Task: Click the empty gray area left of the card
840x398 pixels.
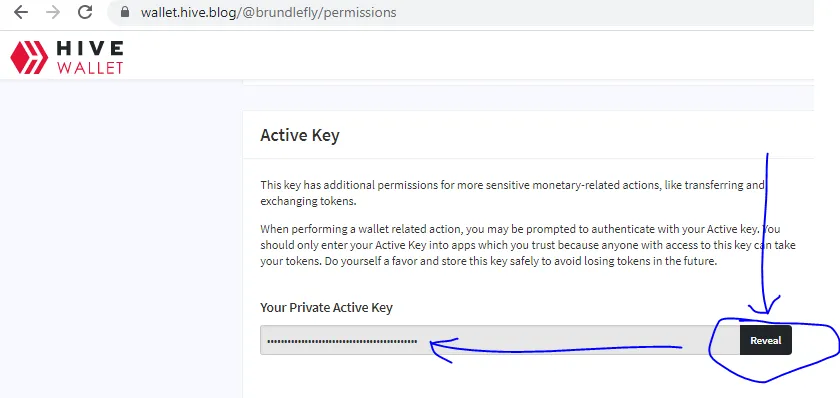Action: click(121, 238)
